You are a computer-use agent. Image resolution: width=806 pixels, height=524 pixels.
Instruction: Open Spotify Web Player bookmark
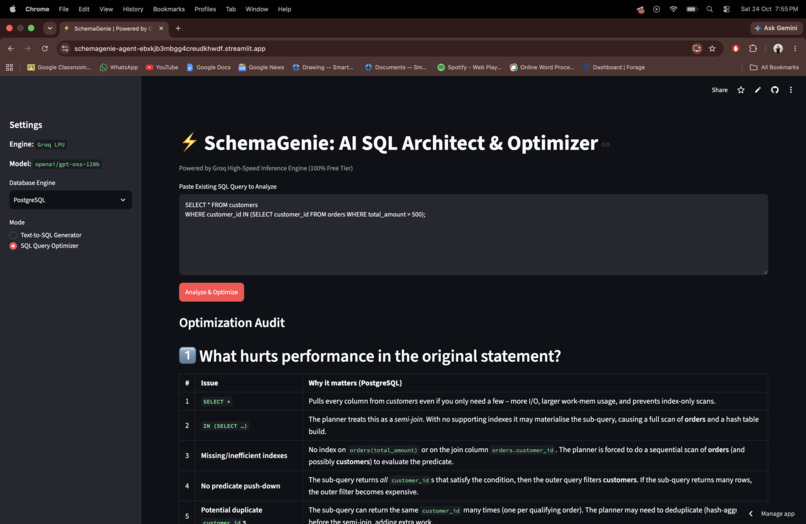point(469,67)
